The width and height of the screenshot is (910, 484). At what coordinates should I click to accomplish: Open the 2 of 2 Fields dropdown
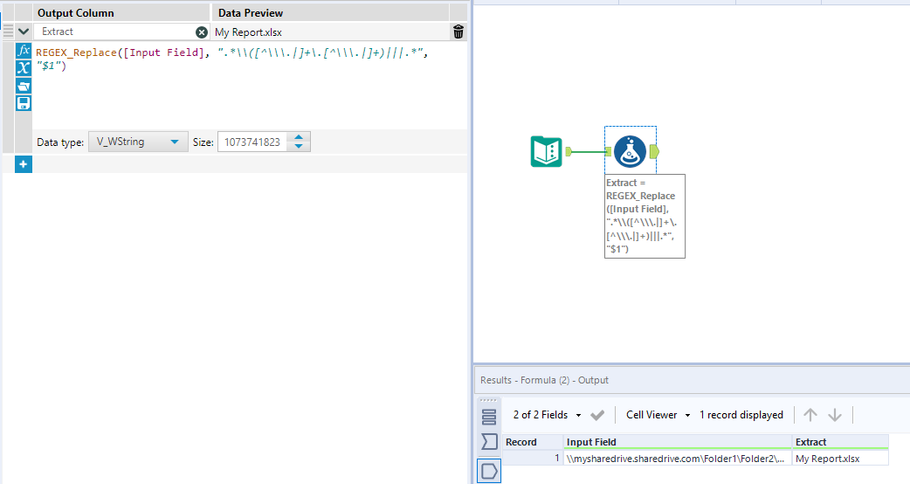click(547, 415)
